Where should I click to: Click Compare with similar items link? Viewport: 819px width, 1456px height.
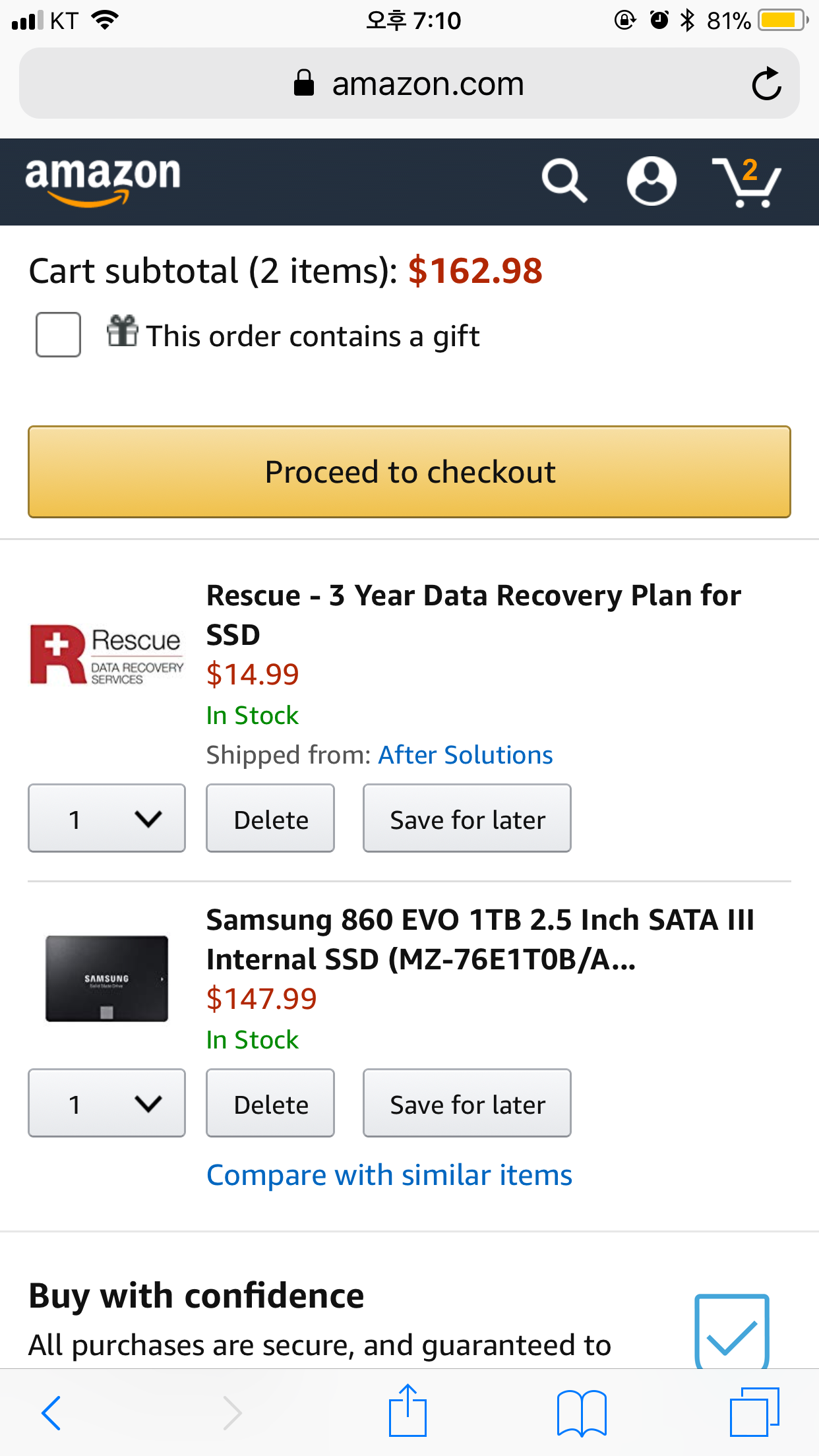(389, 1175)
